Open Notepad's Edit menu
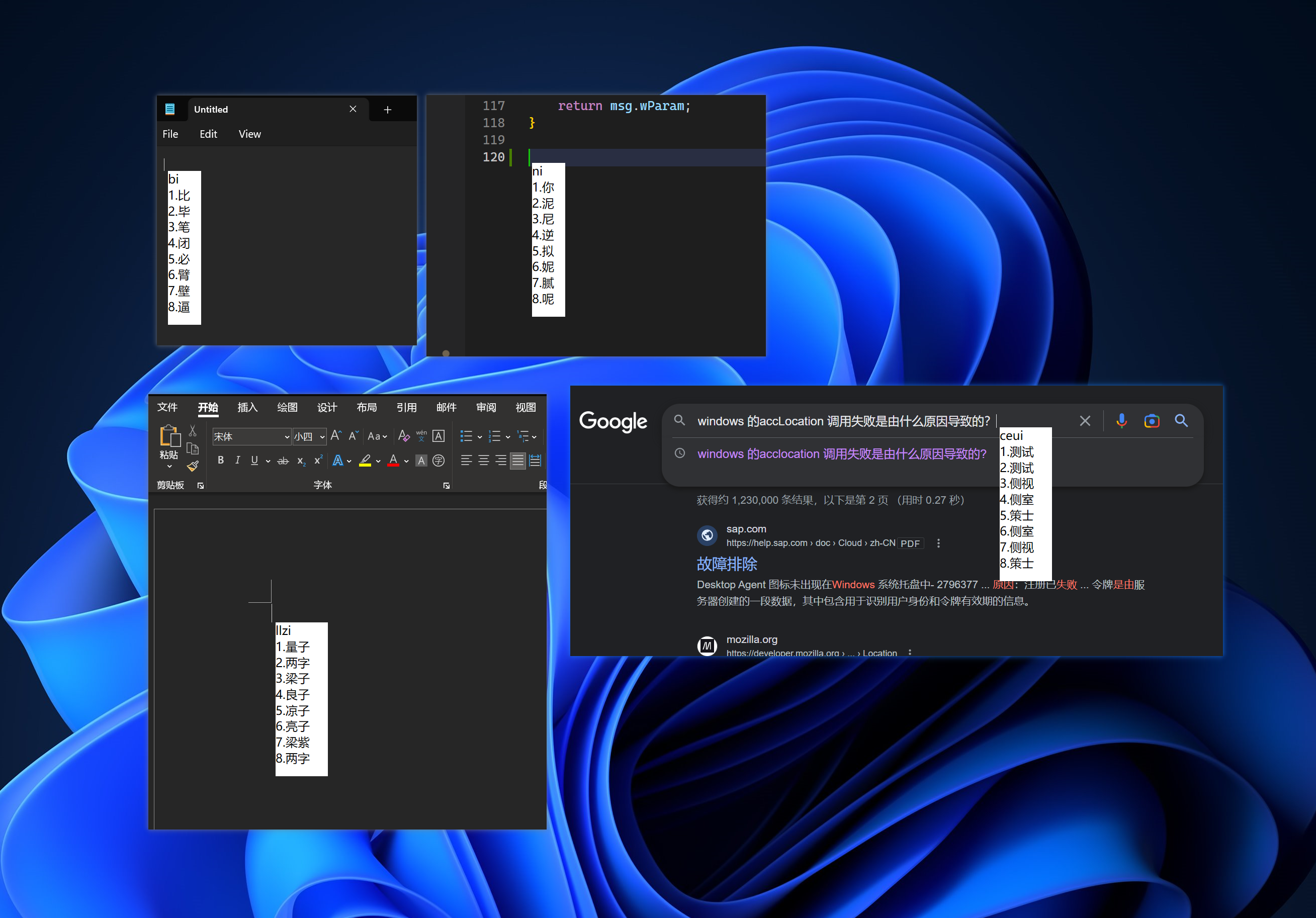The height and width of the screenshot is (918, 1316). coord(208,134)
